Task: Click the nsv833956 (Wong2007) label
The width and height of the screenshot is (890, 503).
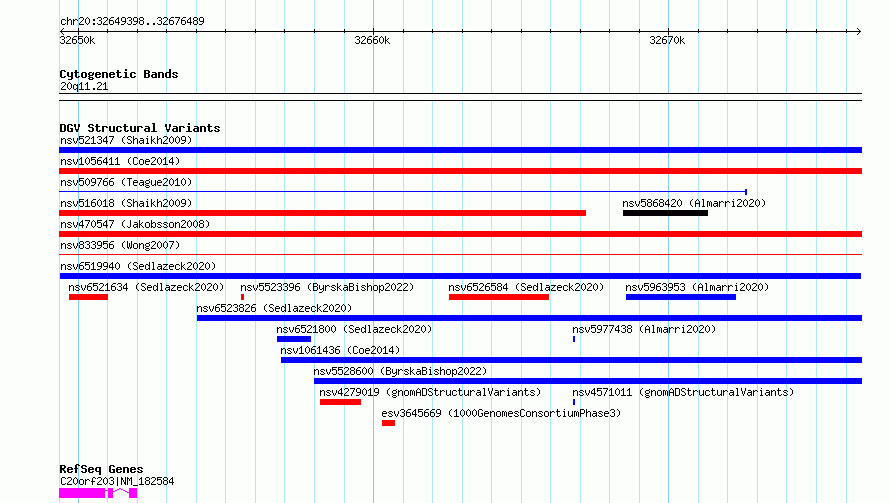Action: click(120, 245)
